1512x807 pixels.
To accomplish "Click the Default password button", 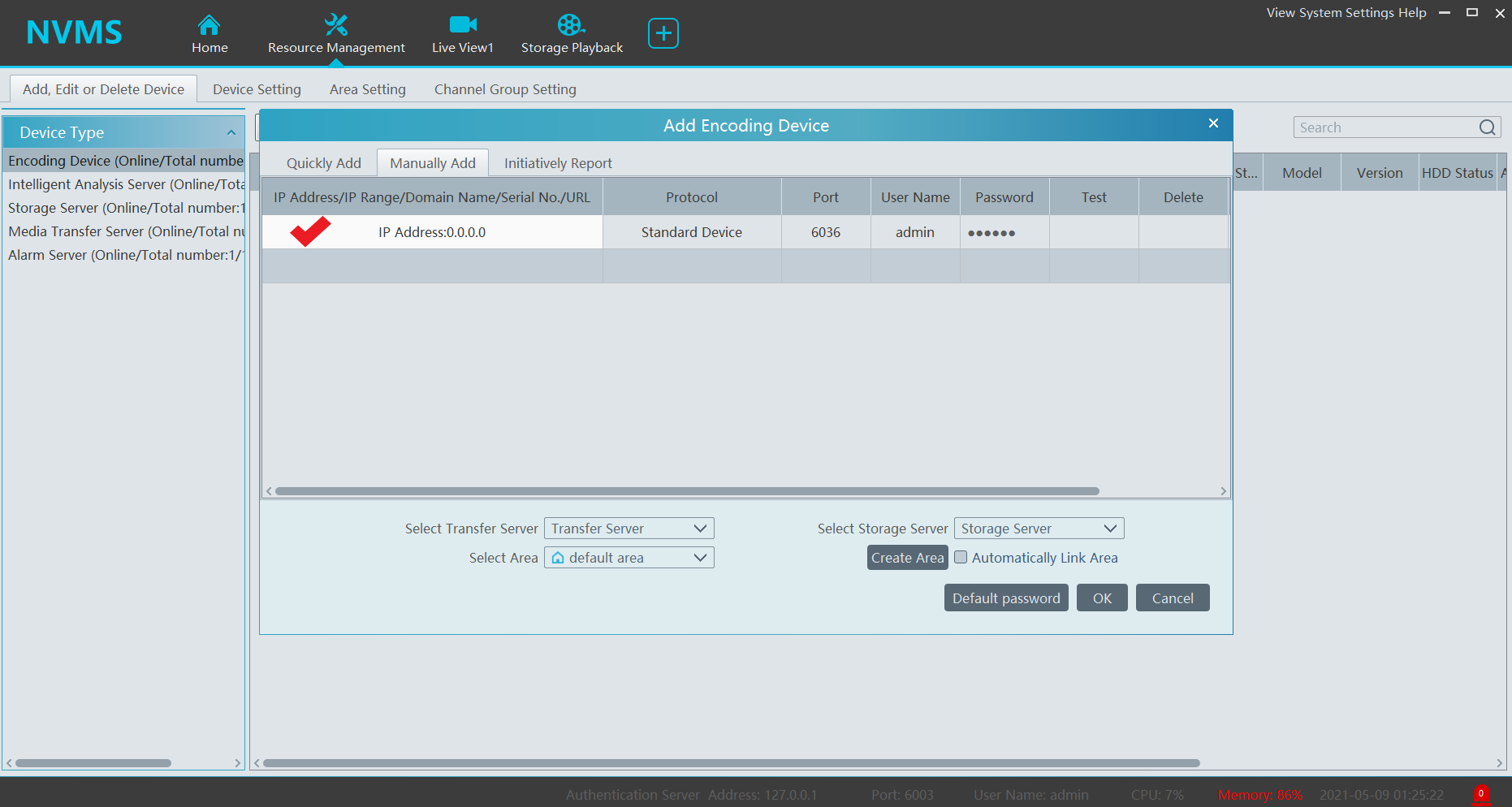I will pyautogui.click(x=1005, y=598).
